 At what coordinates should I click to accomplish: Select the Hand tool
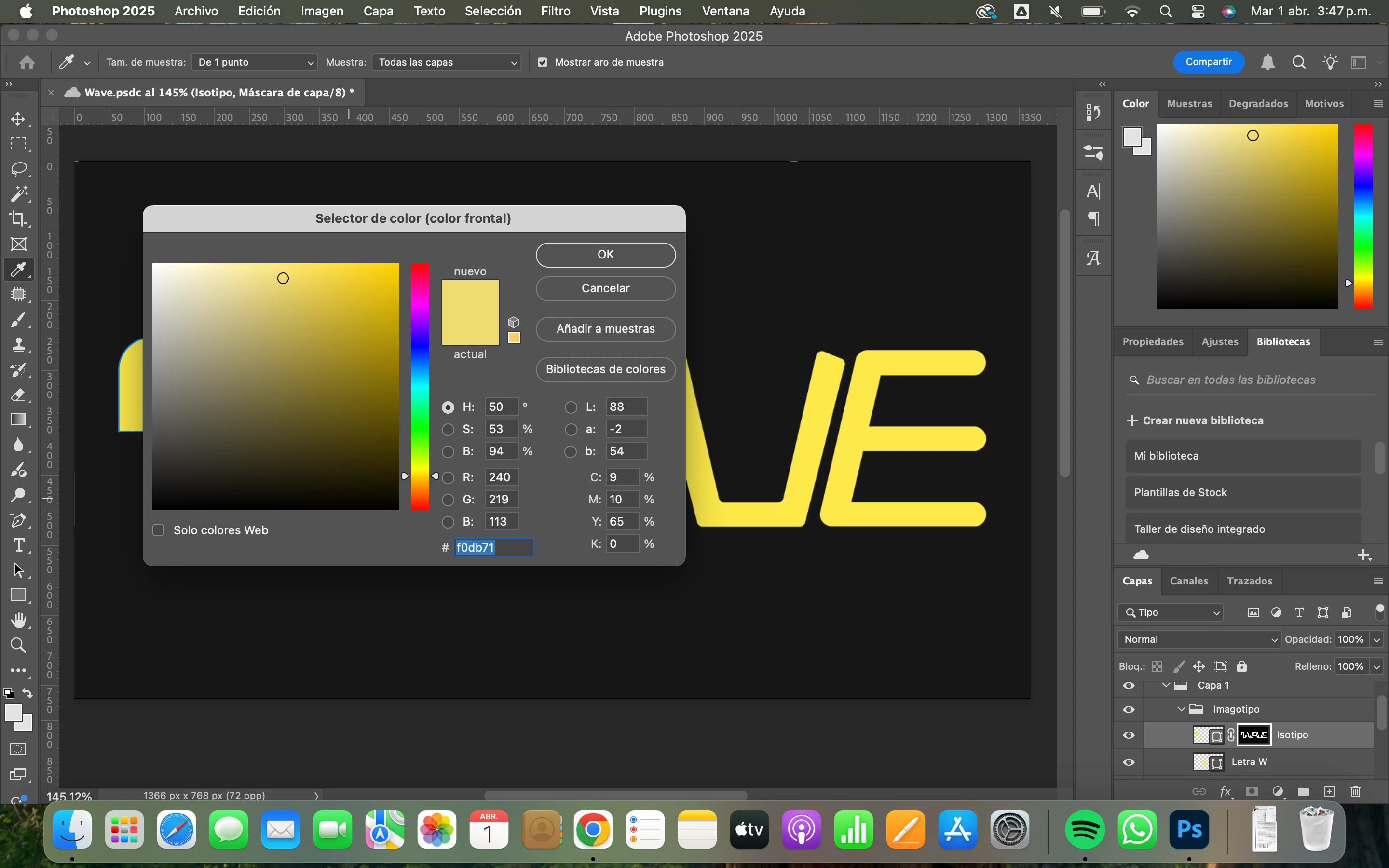[x=18, y=621]
